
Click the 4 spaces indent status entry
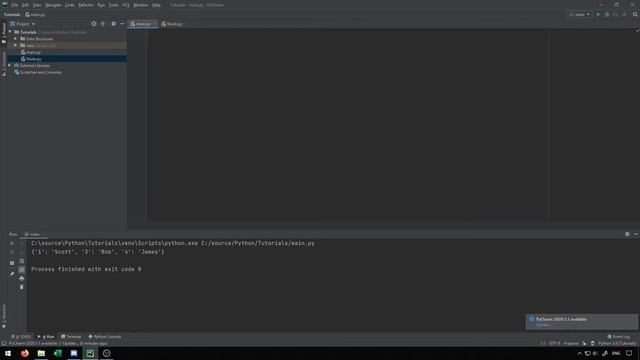coord(571,344)
